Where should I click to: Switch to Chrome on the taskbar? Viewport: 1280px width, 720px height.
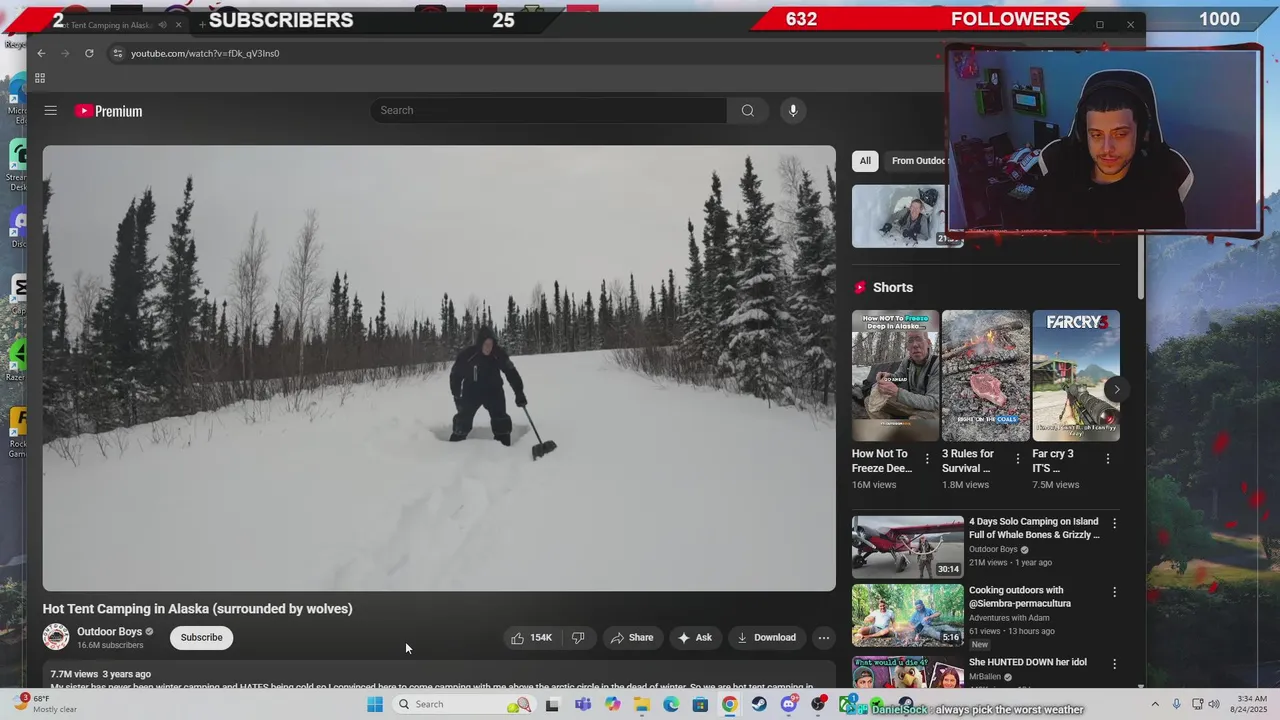click(730, 704)
